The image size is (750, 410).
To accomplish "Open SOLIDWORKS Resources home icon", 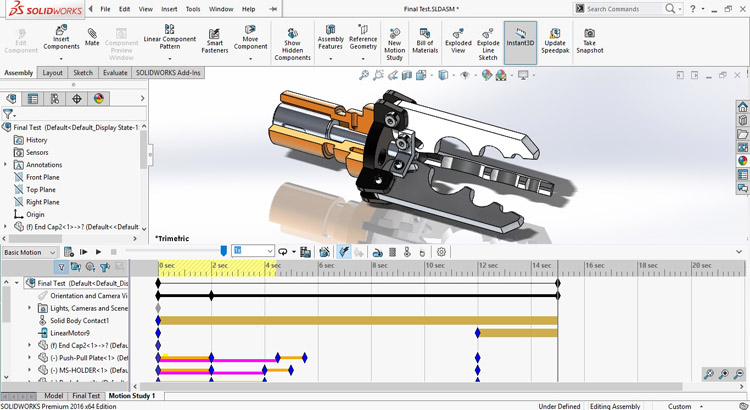I will (x=742, y=106).
